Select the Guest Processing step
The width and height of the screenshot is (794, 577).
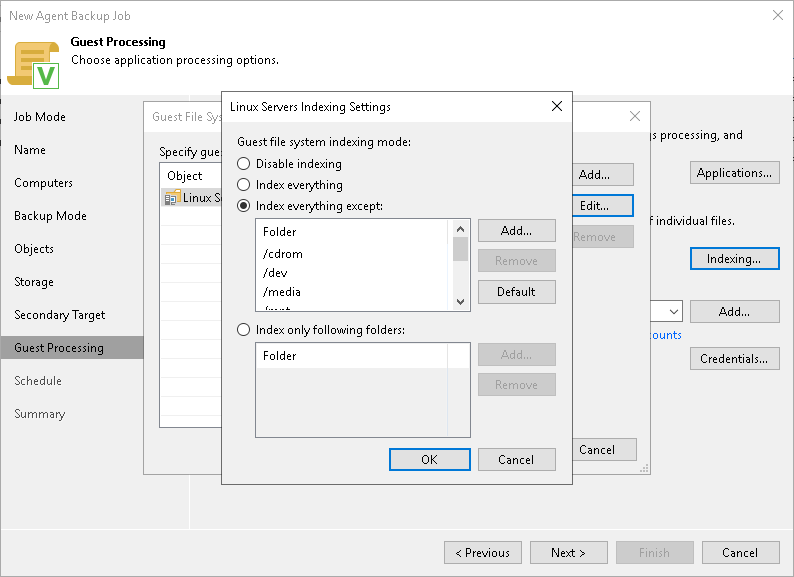(72, 348)
